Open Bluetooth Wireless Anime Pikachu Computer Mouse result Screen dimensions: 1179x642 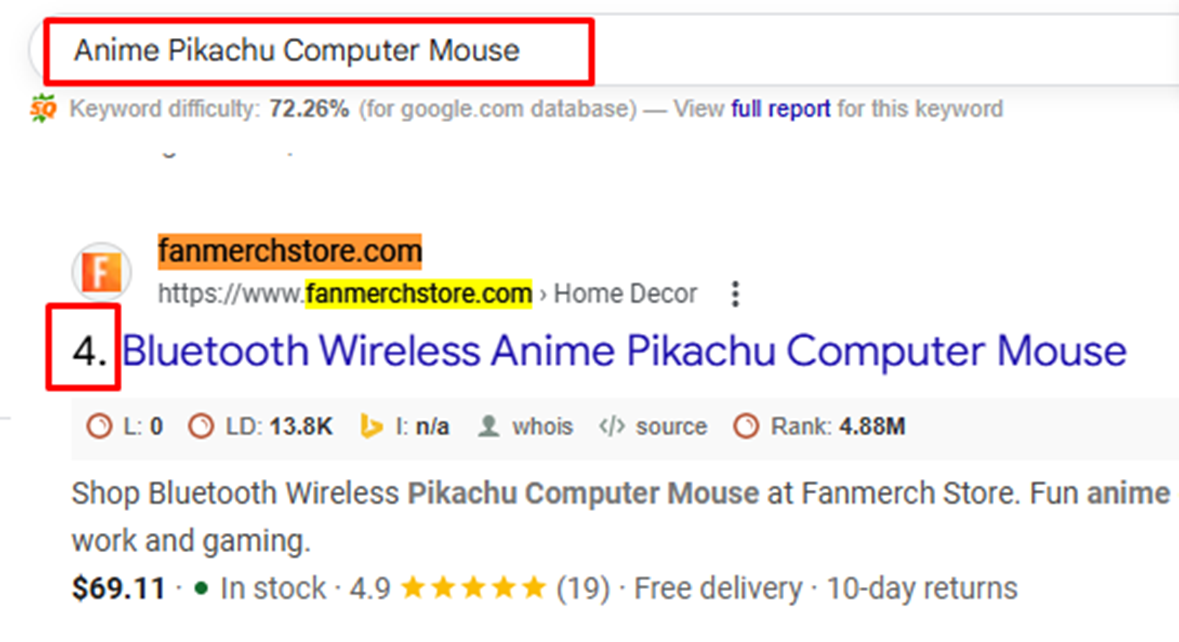pos(624,351)
